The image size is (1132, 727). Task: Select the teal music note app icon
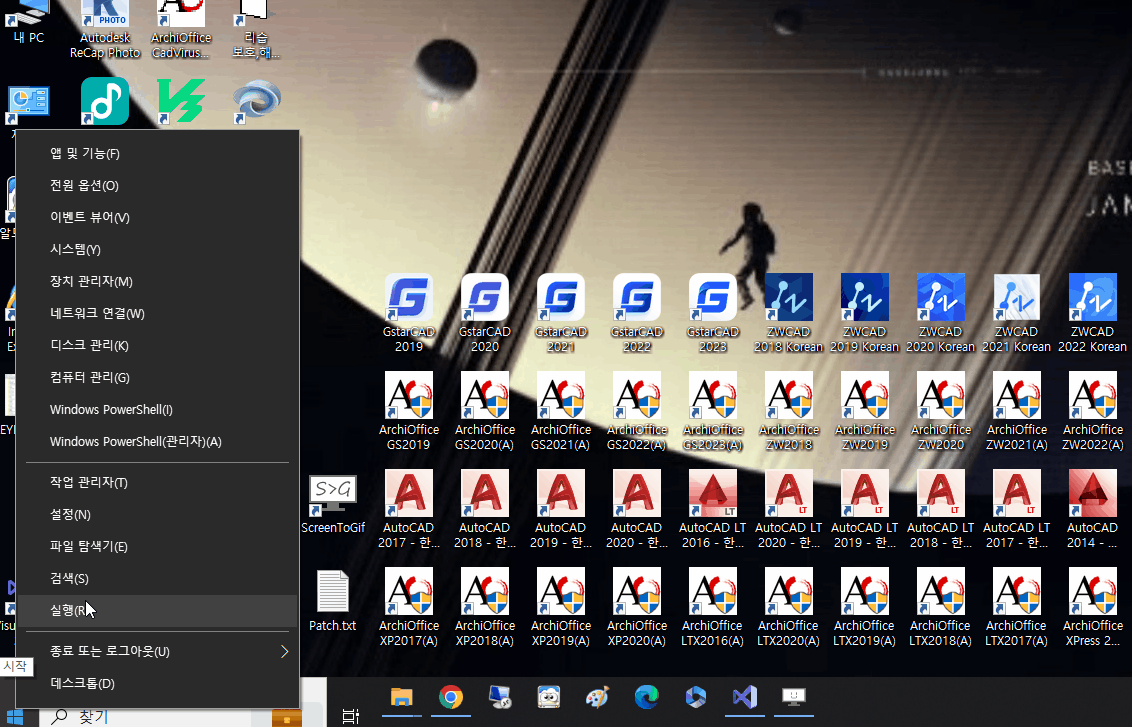(105, 101)
